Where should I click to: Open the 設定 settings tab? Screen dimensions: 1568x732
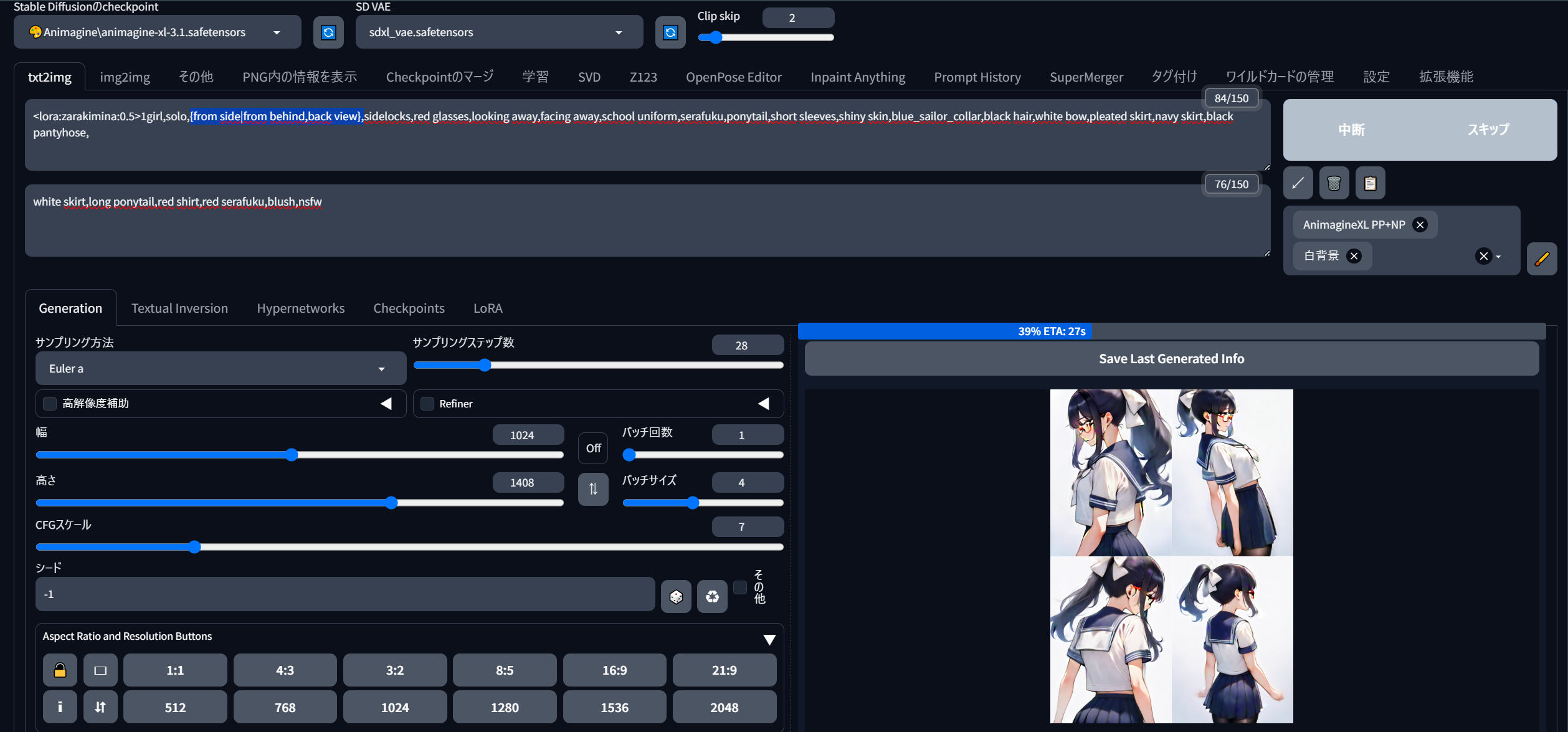click(1377, 77)
